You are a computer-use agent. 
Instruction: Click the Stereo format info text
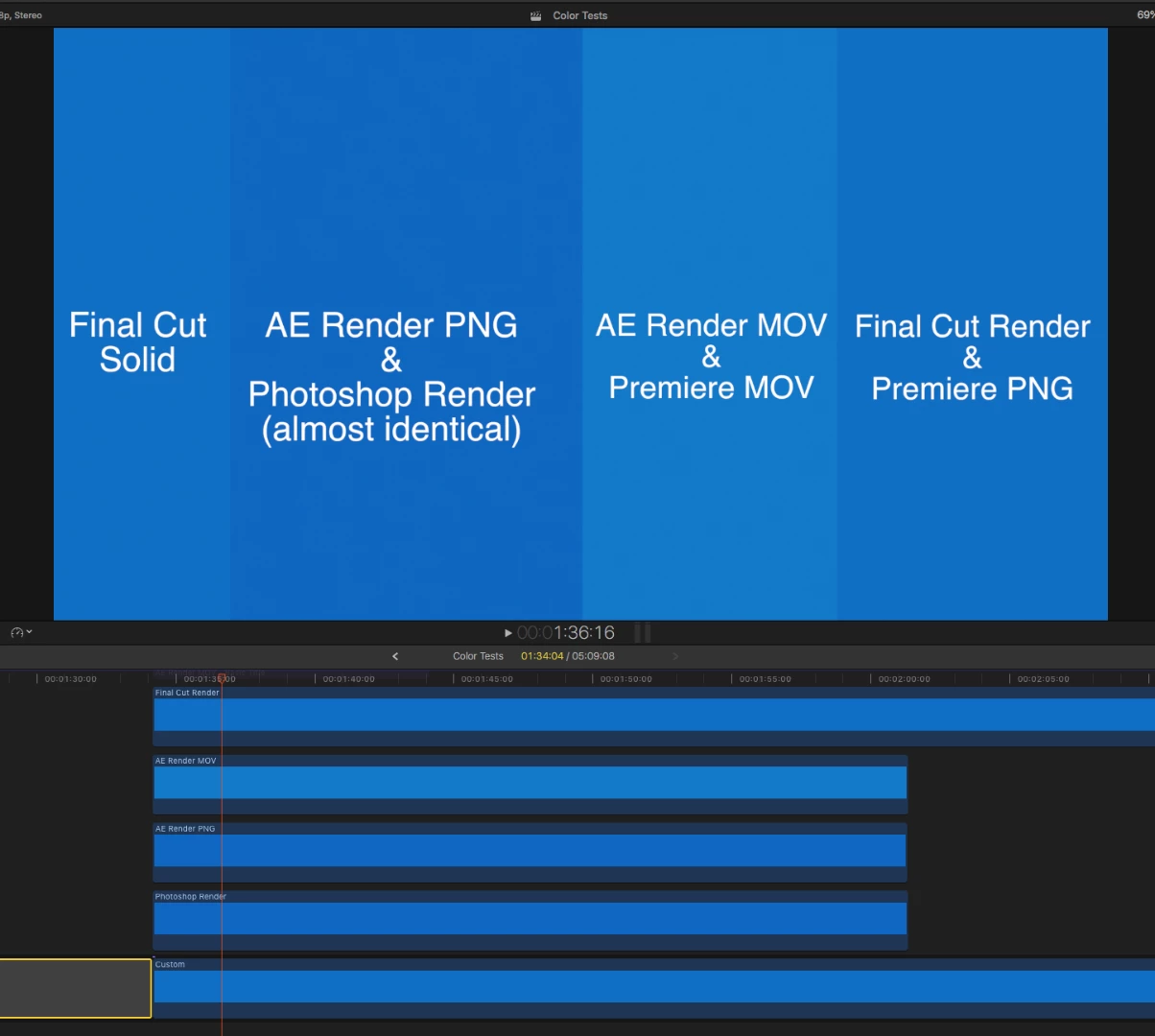[x=28, y=15]
